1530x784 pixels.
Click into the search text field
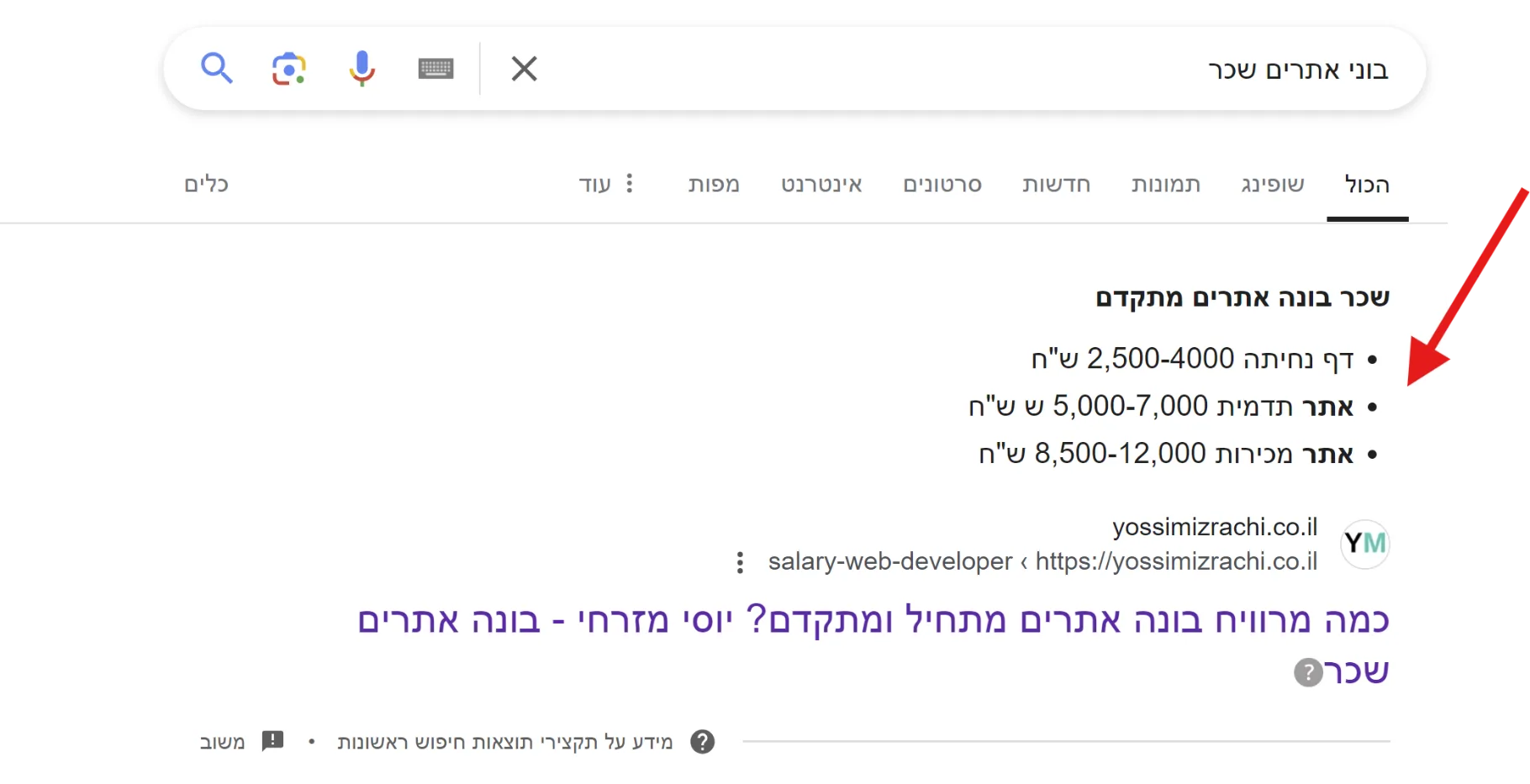pos(925,69)
